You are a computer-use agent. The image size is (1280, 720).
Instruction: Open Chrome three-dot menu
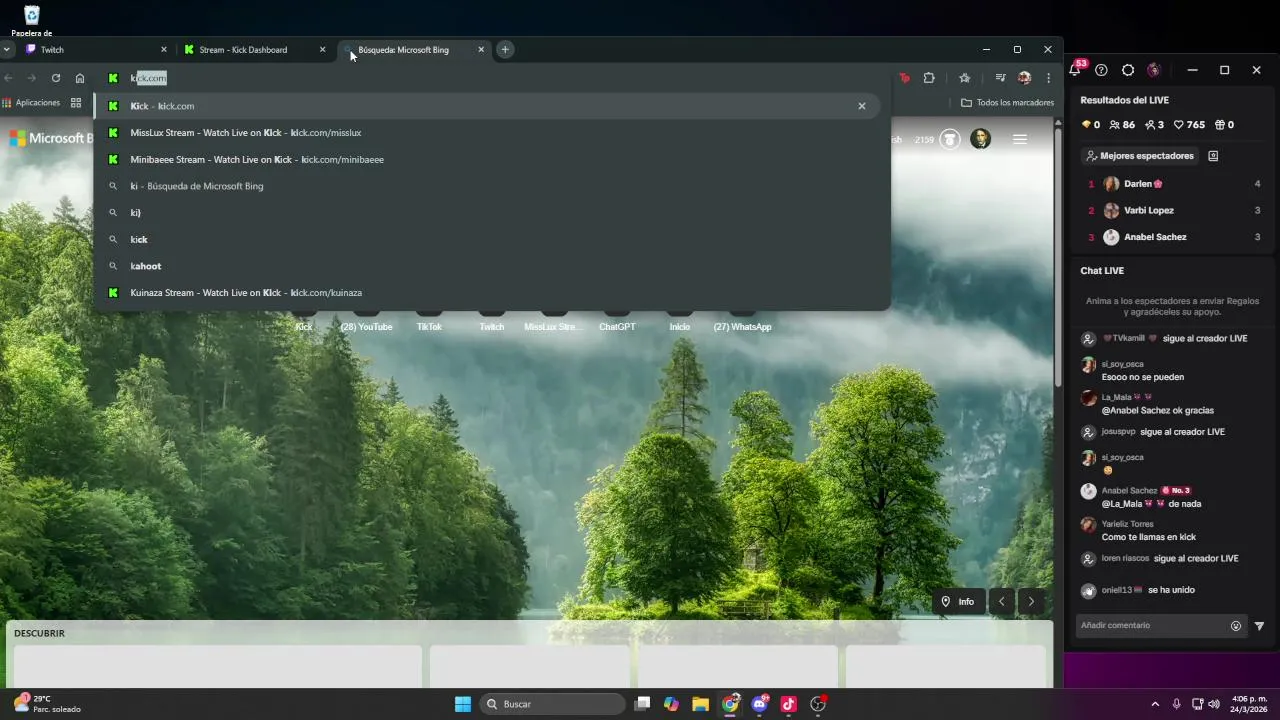(1048, 78)
